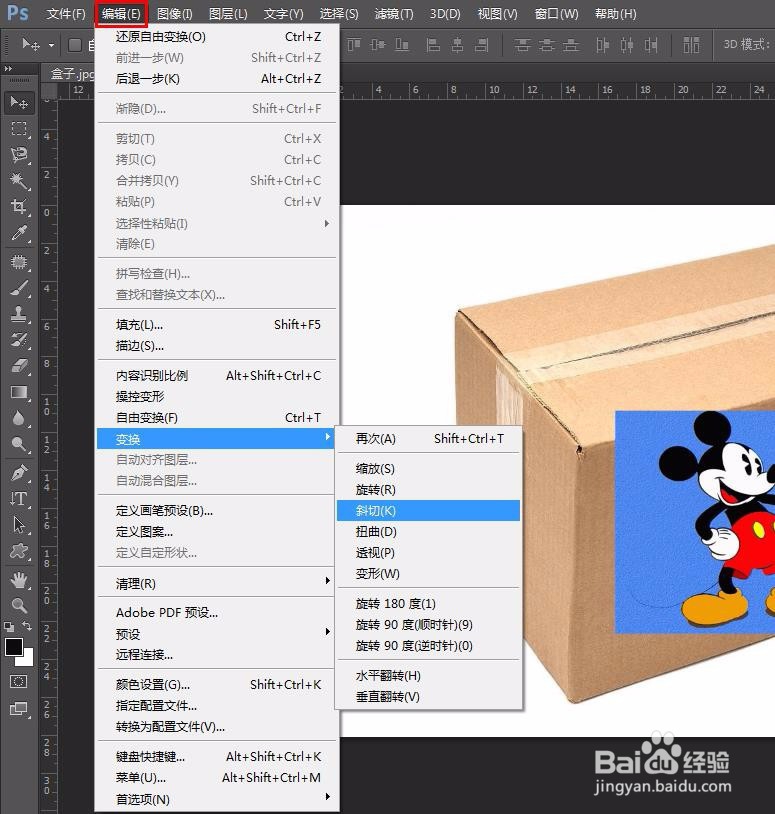Select the Move tool in toolbox
This screenshot has width=775, height=814.
pyautogui.click(x=19, y=102)
